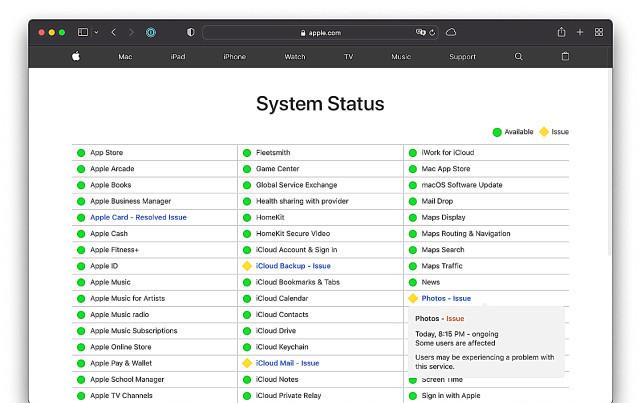The image size is (641, 403).
Task: Click the green status dot for Fleetsmith
Action: point(247,153)
